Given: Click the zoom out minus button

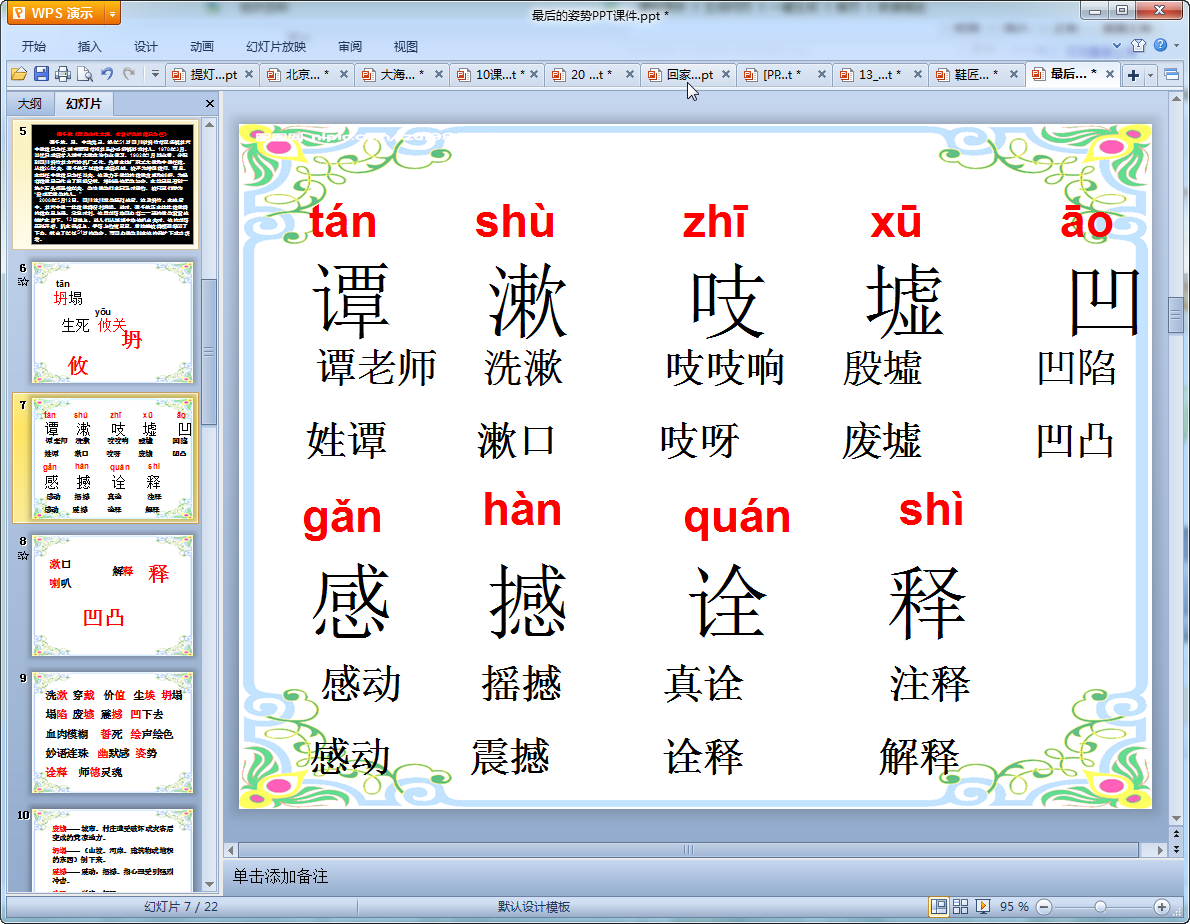Looking at the screenshot, I should pos(1044,907).
